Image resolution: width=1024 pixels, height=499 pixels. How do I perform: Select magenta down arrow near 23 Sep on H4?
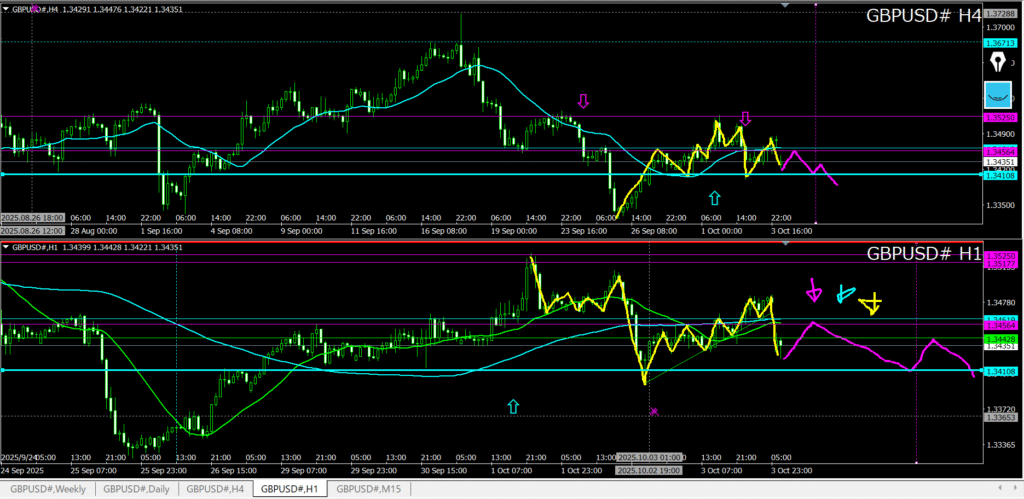point(584,100)
